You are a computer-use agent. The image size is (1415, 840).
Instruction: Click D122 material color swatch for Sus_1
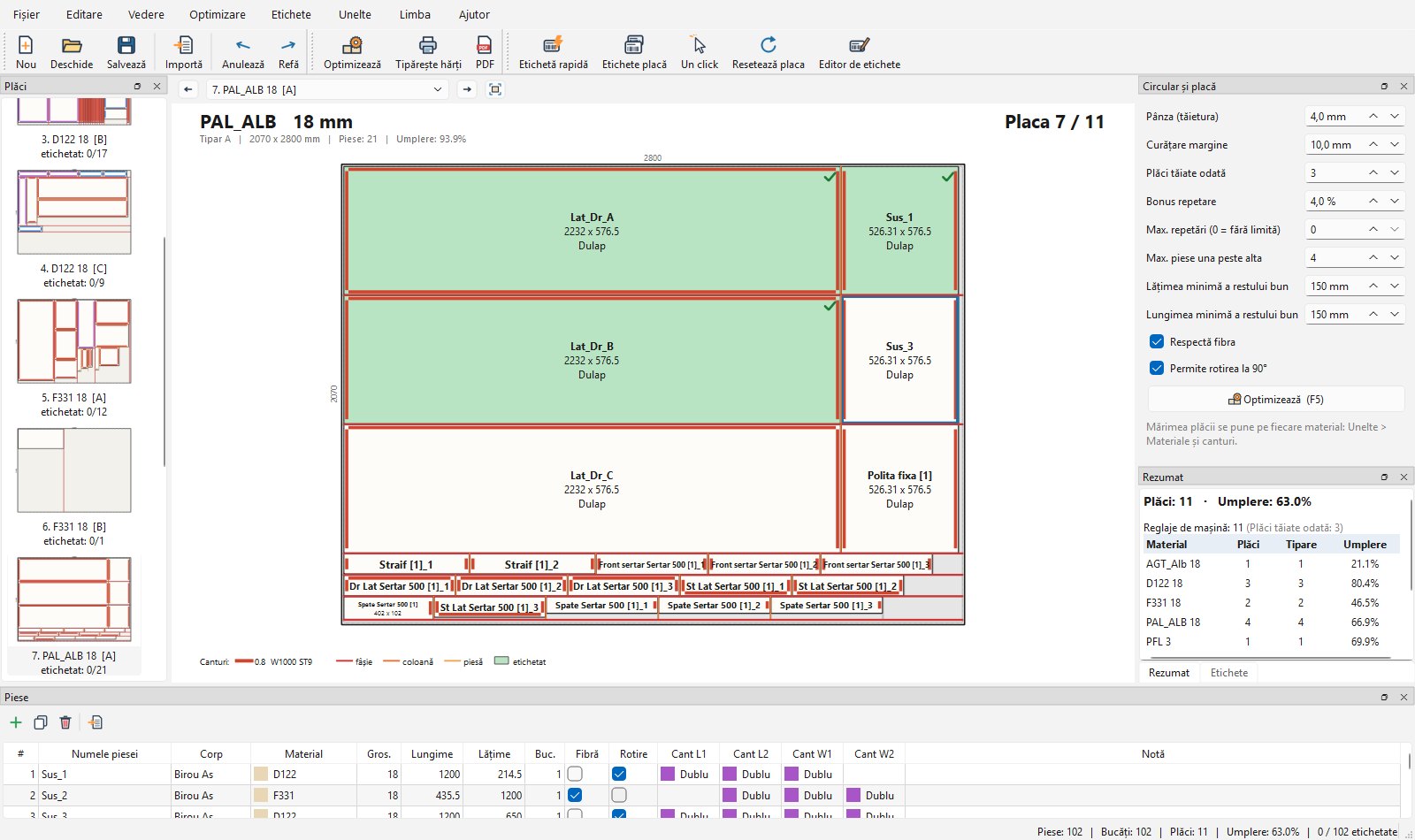point(261,774)
